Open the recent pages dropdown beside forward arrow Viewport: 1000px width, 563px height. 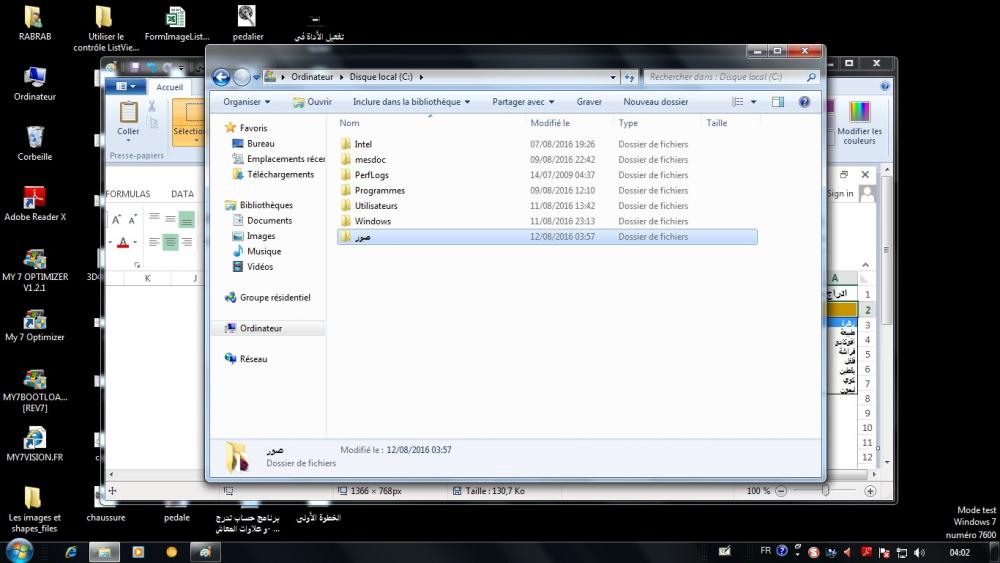click(x=256, y=77)
